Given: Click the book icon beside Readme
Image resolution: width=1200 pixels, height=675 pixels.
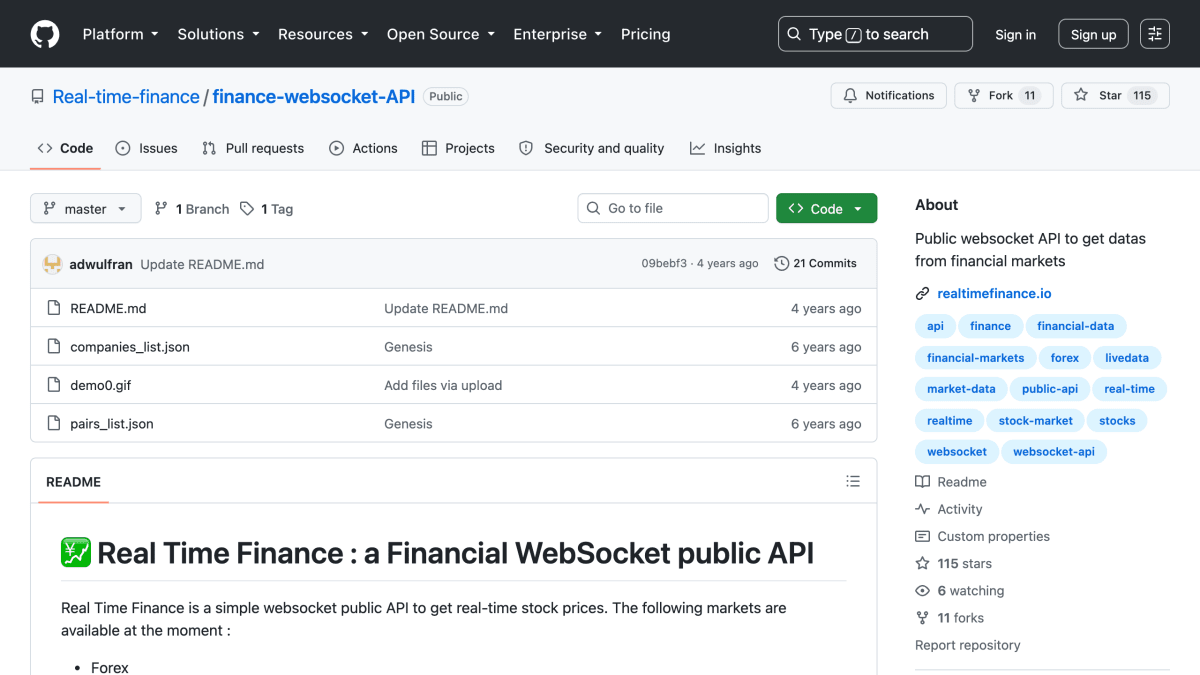Looking at the screenshot, I should (x=923, y=482).
